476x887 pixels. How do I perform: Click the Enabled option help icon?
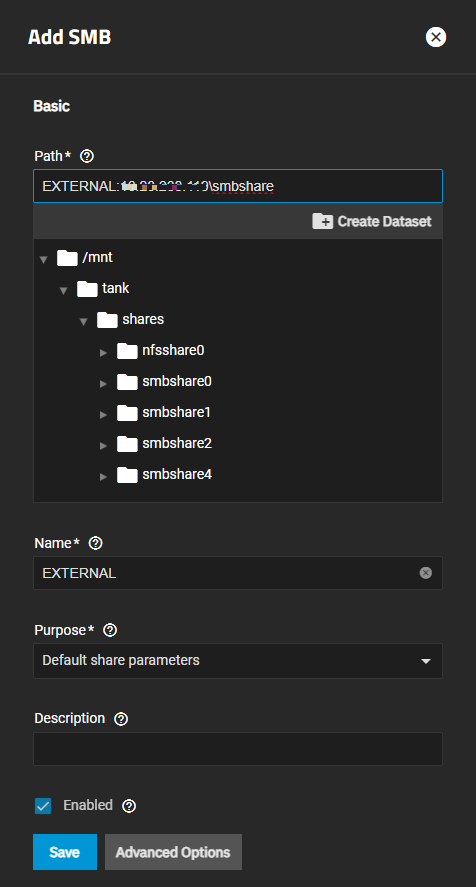coord(129,806)
